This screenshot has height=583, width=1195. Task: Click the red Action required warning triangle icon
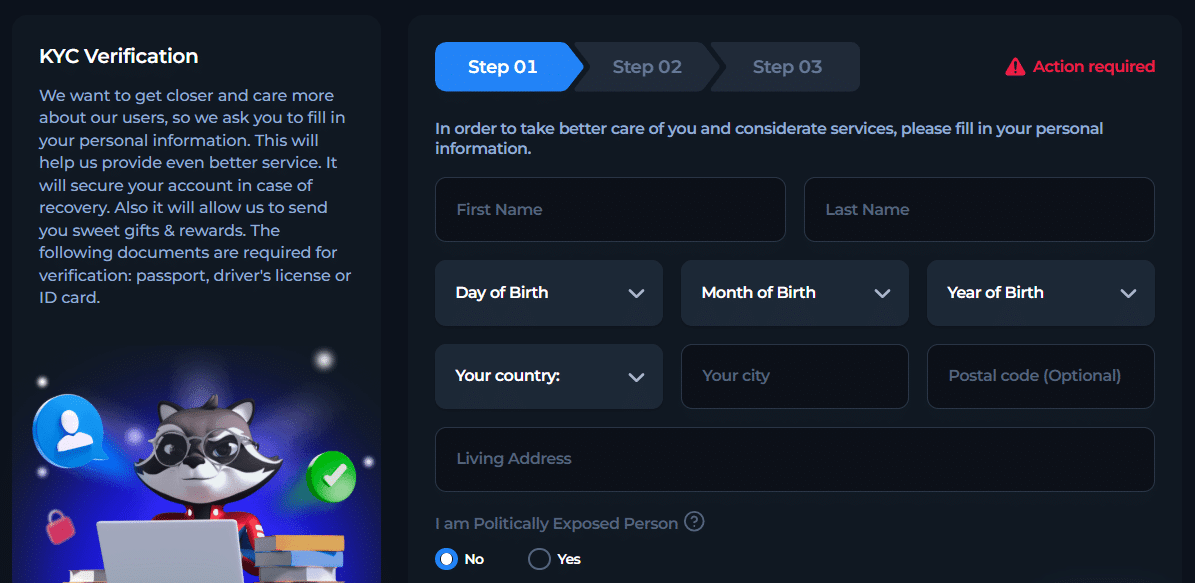1017,66
